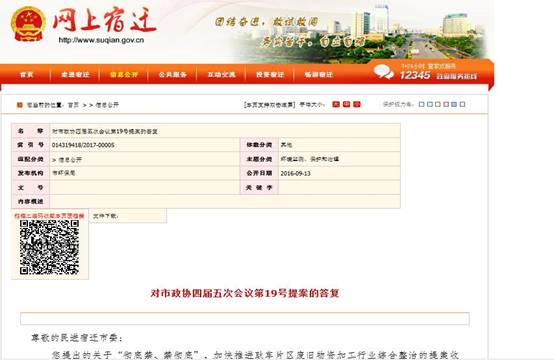The height and width of the screenshot is (360, 554).
Task: Click the 其他 genre classification value
Action: (x=286, y=145)
